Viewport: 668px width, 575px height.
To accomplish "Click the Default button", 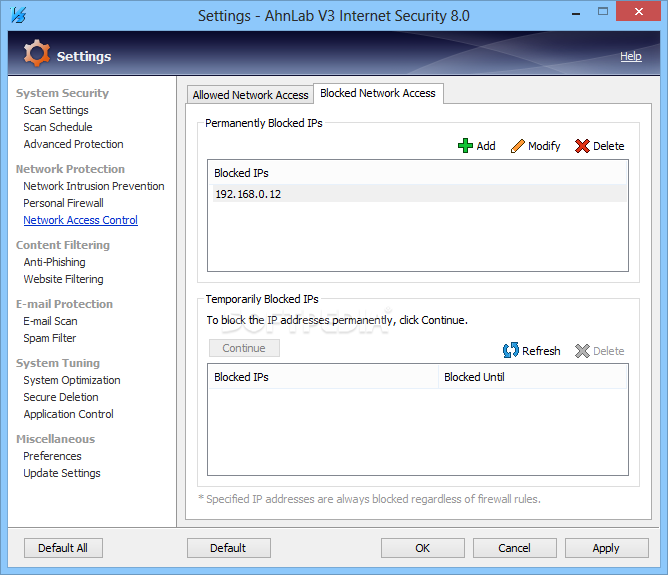I will click(x=228, y=548).
